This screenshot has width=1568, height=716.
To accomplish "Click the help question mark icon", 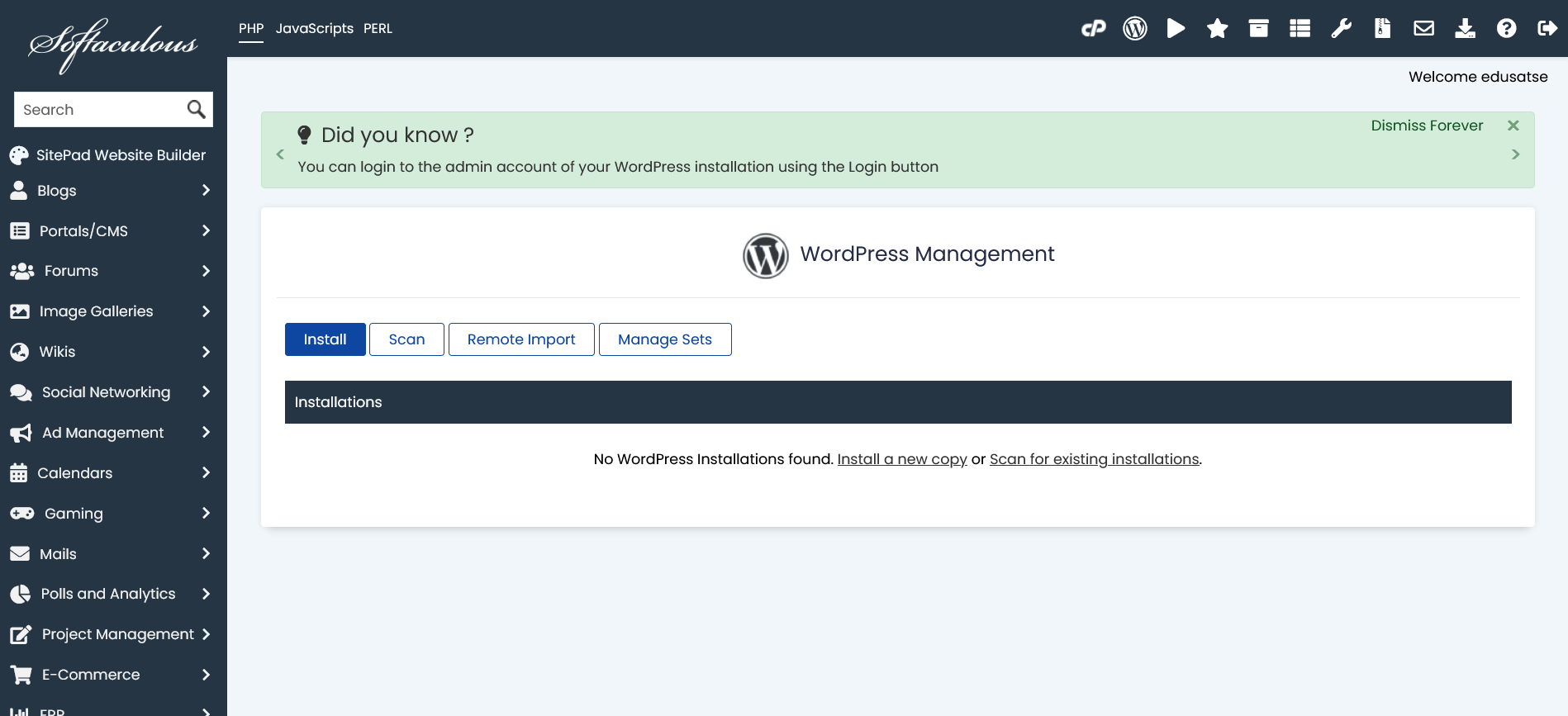I will [1506, 29].
